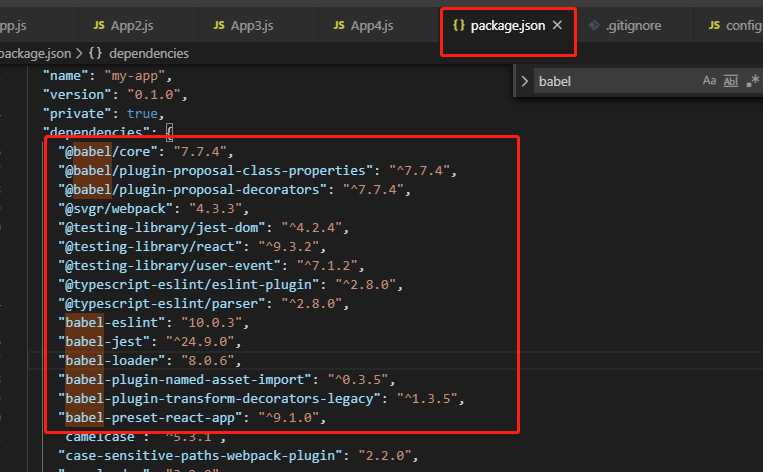Click the "^24.9.0" version string

point(200,342)
